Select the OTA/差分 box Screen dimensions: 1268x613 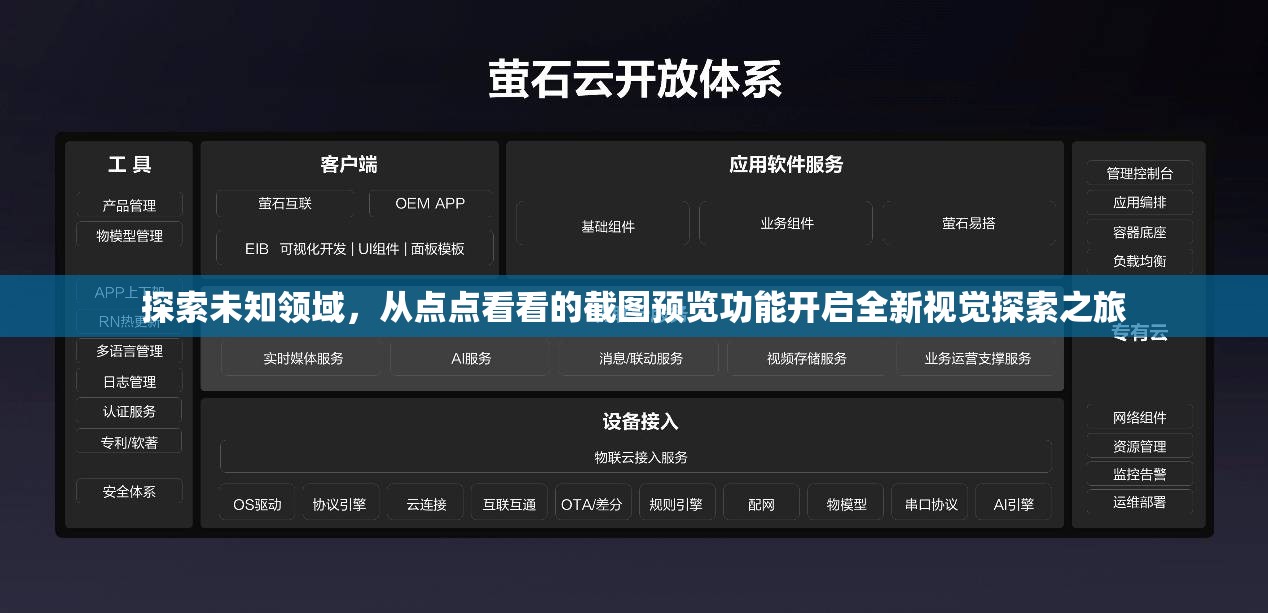tap(592, 504)
